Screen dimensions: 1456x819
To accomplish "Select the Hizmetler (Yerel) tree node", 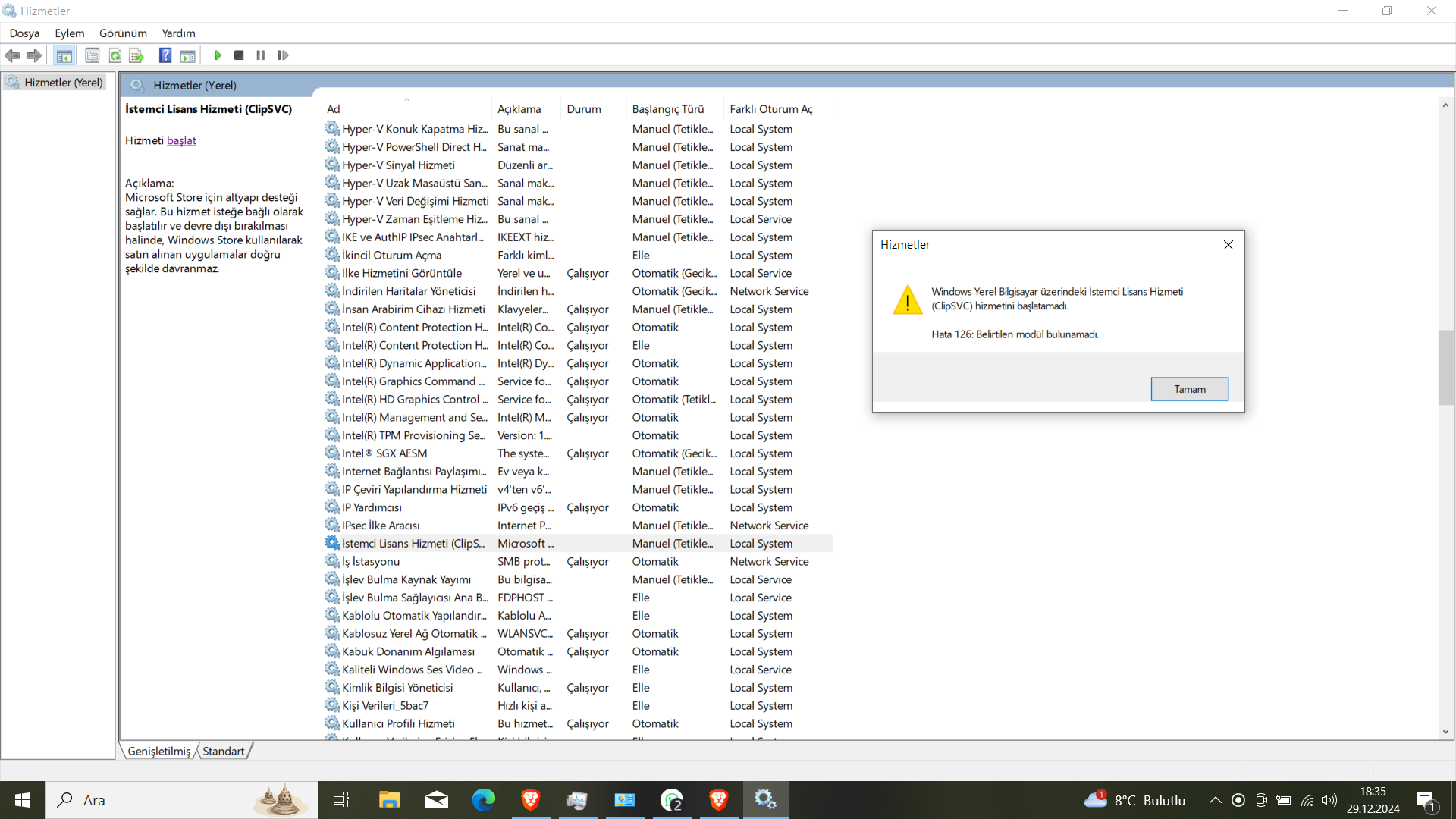I will (x=63, y=83).
